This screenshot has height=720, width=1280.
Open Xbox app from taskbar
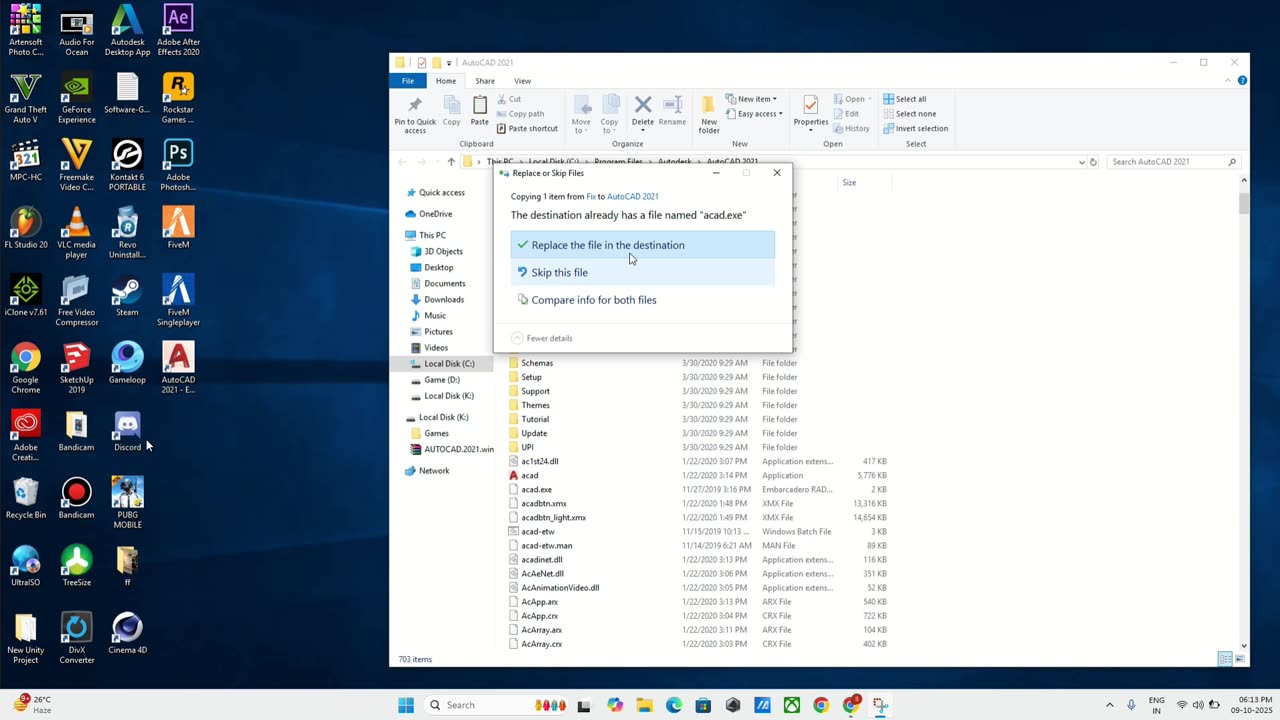791,705
